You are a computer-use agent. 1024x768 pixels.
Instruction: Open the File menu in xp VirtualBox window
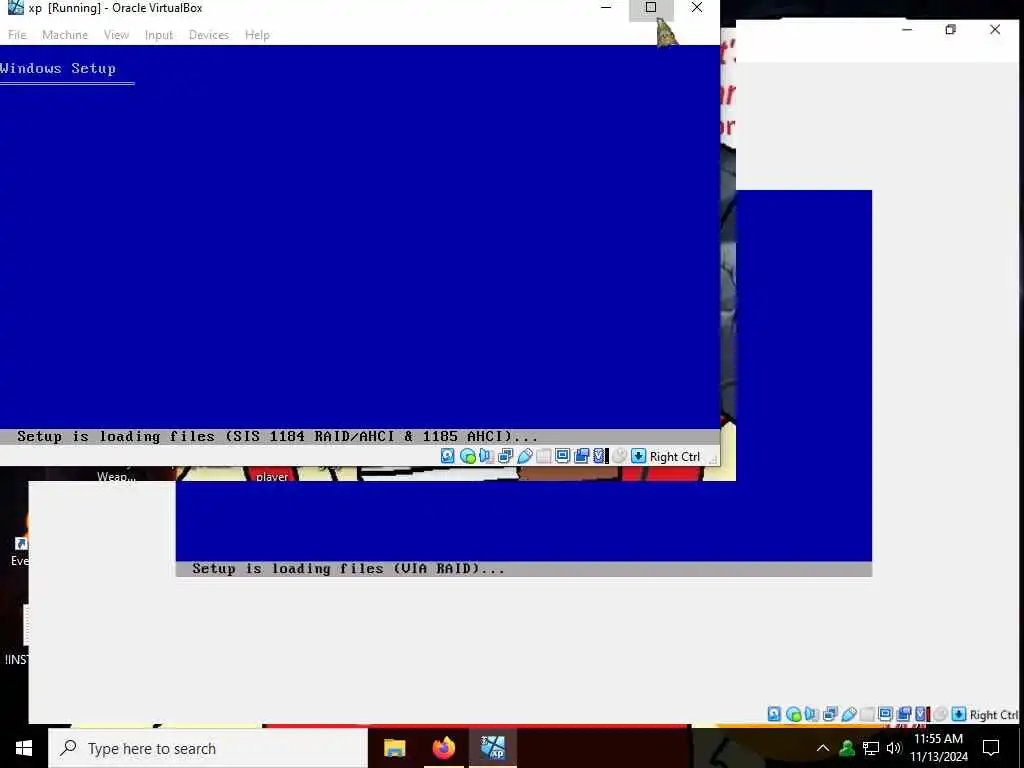click(x=17, y=35)
